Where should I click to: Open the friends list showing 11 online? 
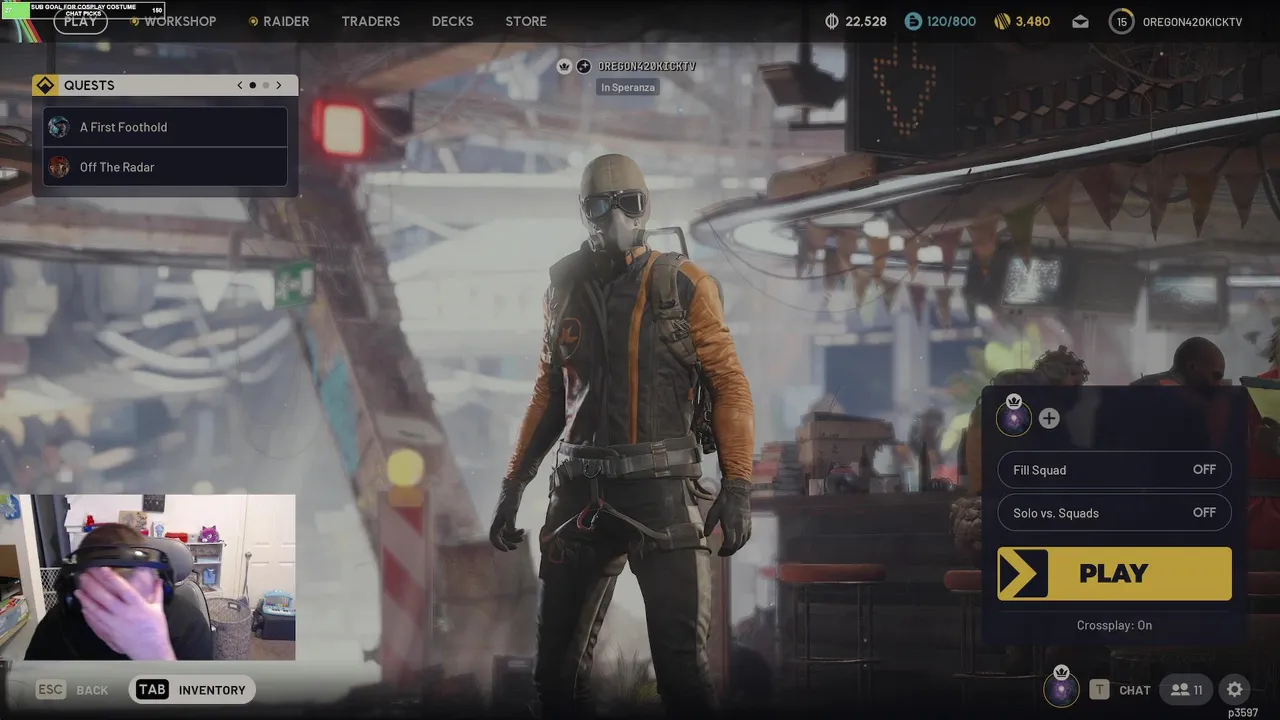(x=1186, y=690)
